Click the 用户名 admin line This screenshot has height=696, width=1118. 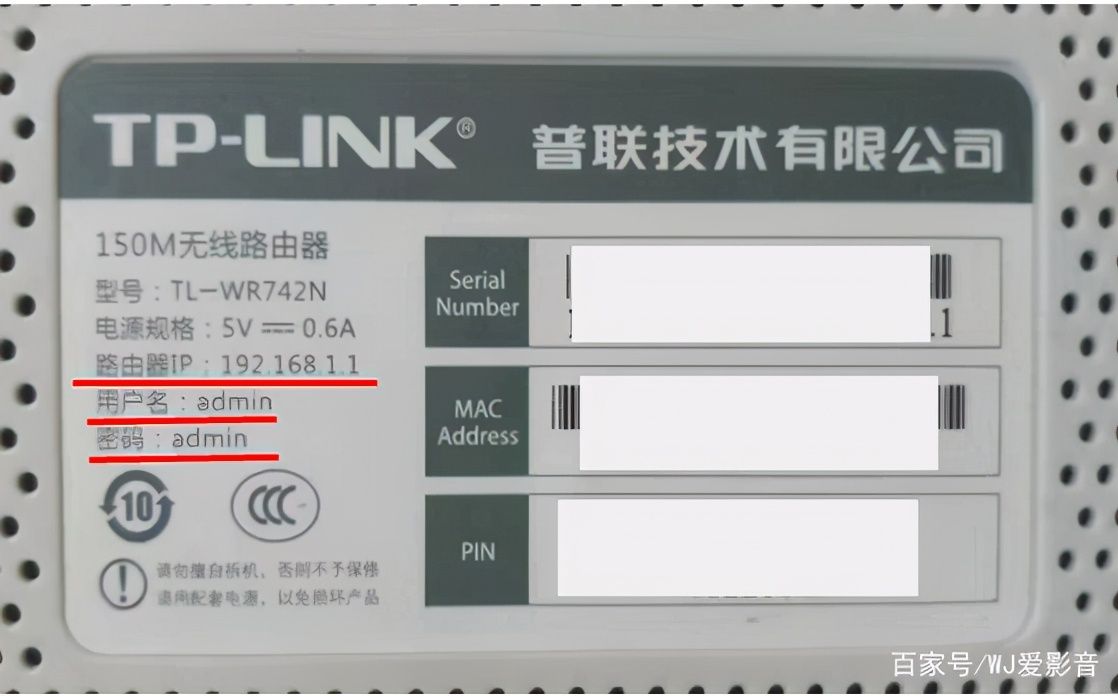click(x=184, y=402)
